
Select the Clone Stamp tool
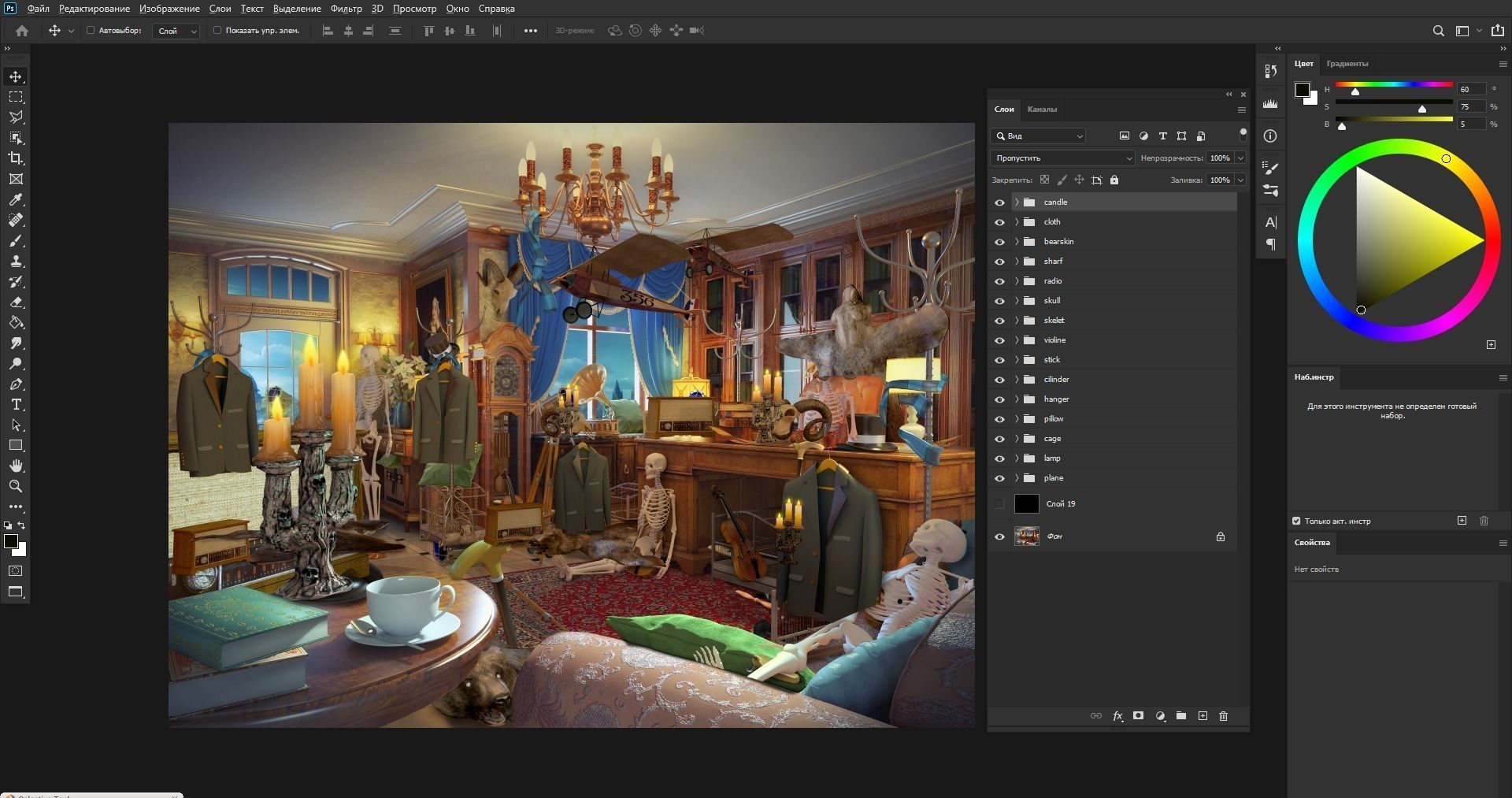[16, 261]
